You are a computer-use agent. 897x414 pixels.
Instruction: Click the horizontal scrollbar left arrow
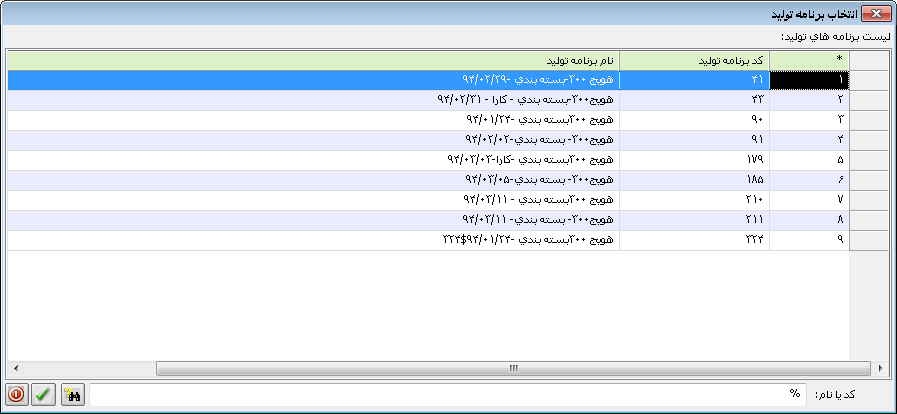click(x=14, y=367)
